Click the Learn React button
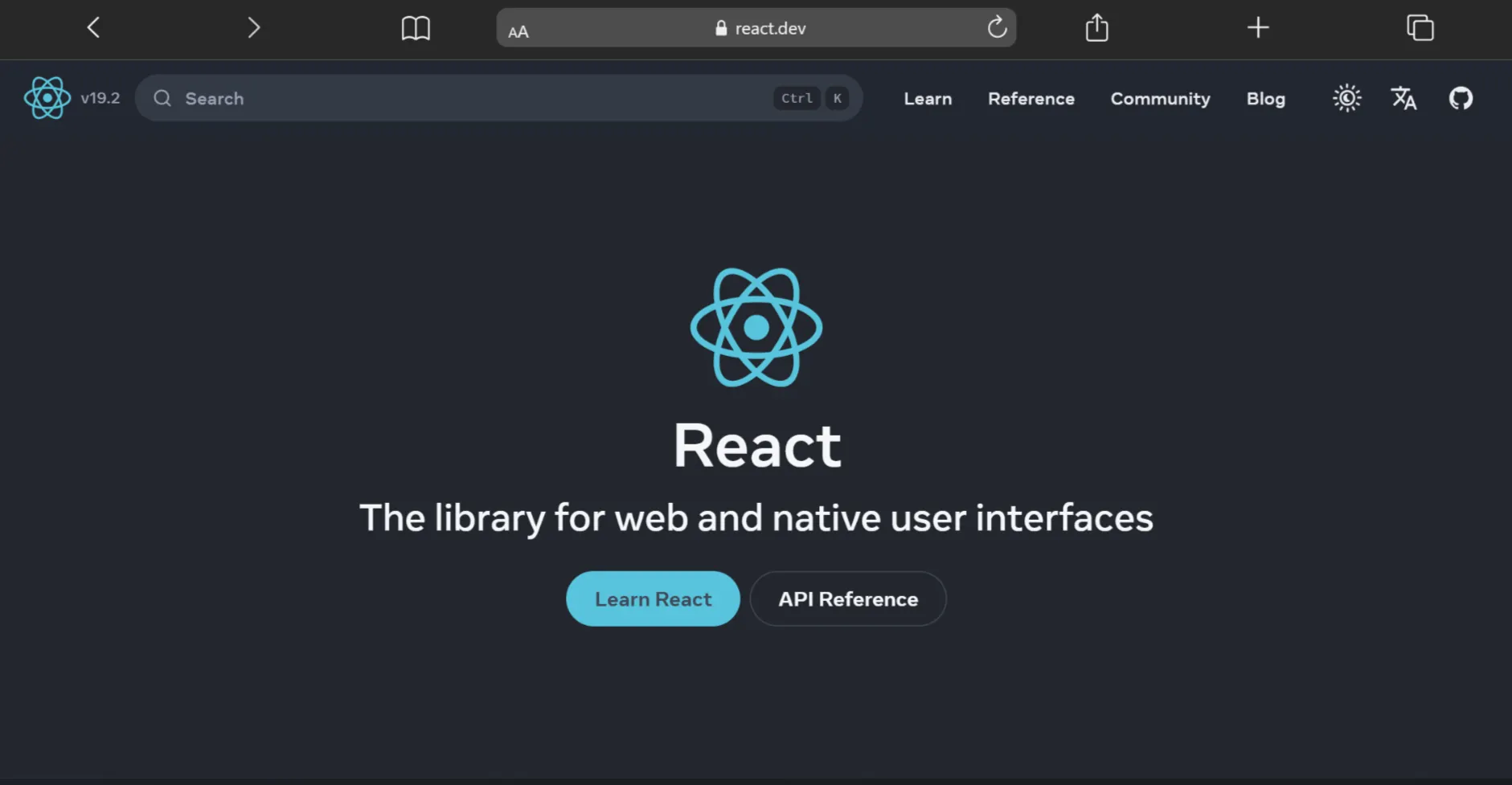1512x785 pixels. (652, 599)
